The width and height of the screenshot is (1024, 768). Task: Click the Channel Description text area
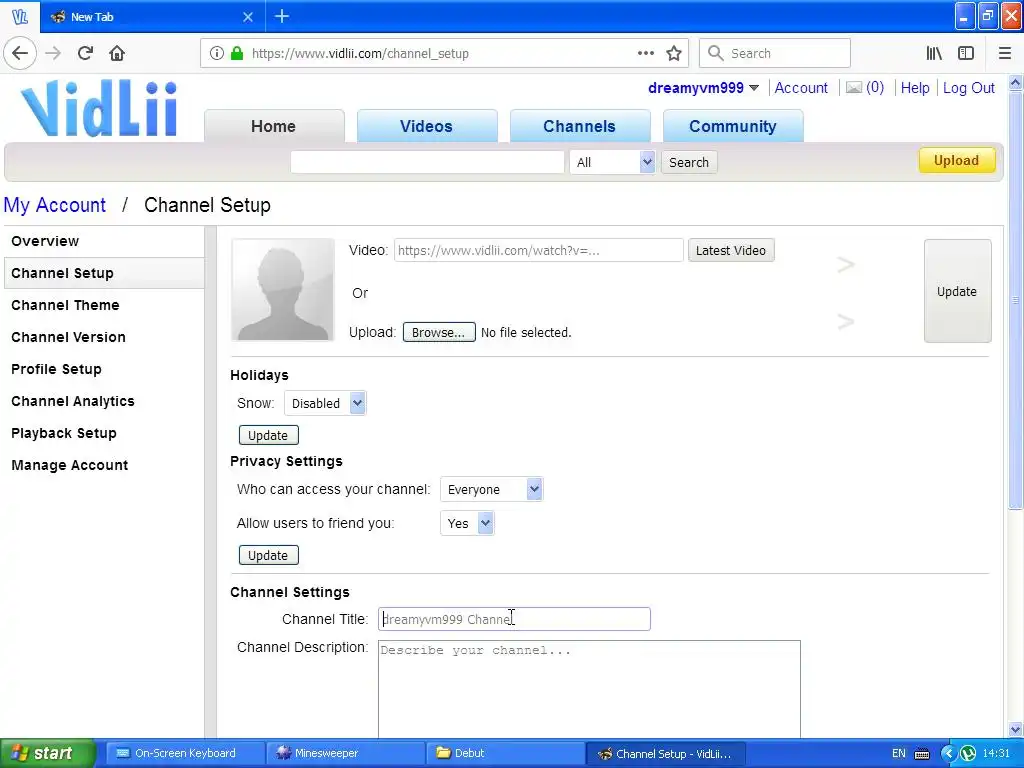(589, 689)
